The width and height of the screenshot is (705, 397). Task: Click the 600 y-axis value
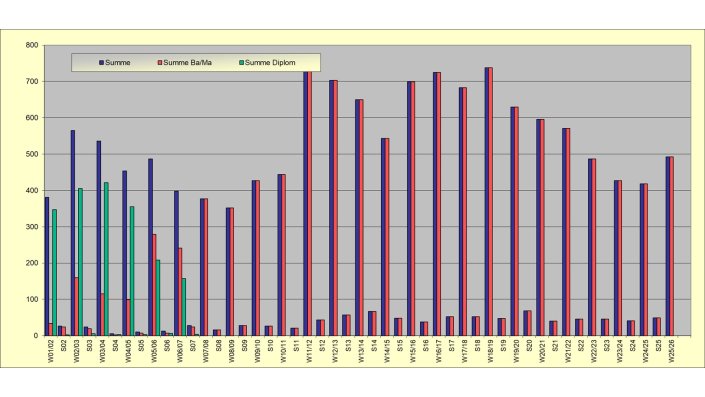32,118
